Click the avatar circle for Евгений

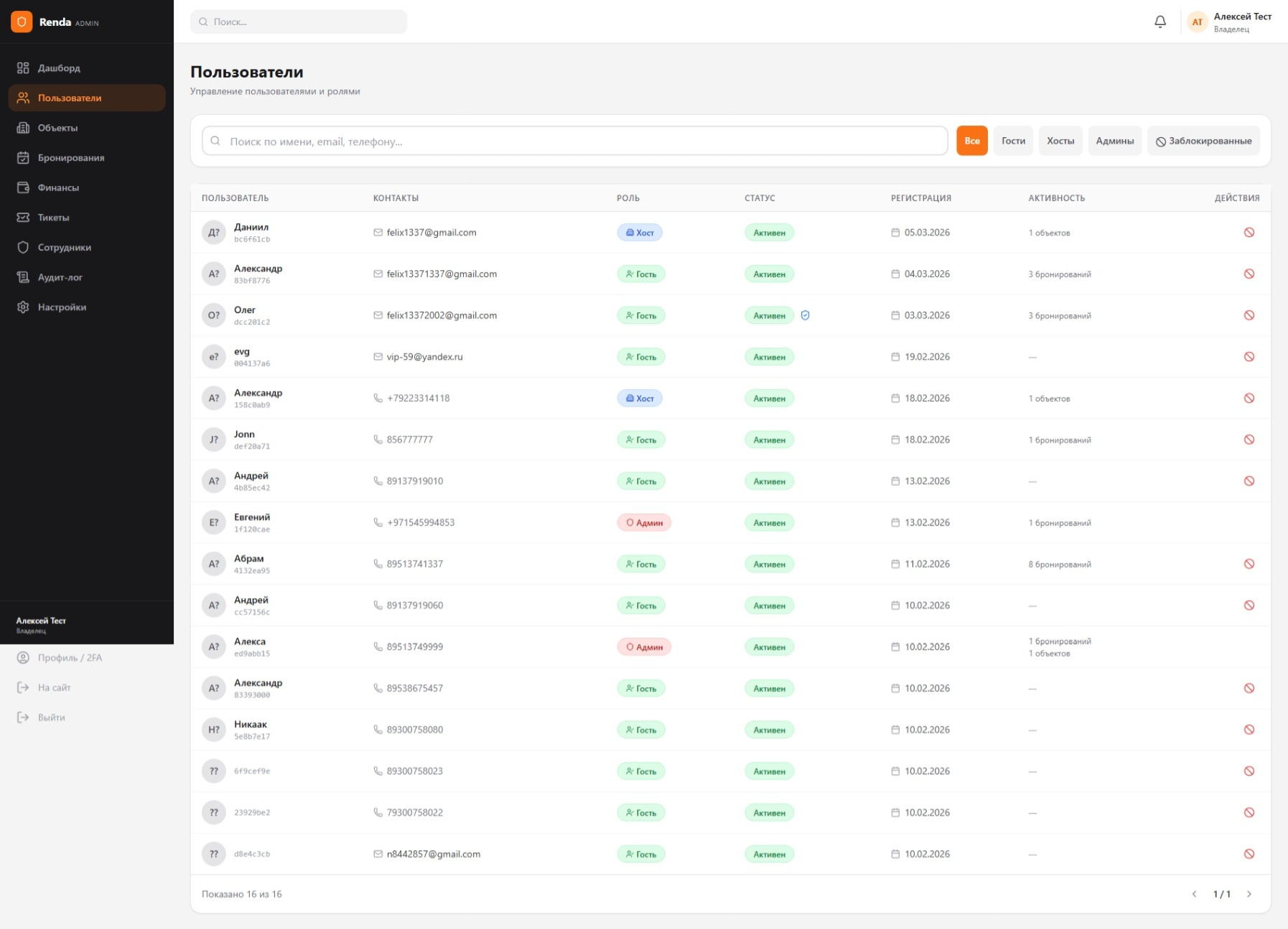pyautogui.click(x=214, y=523)
